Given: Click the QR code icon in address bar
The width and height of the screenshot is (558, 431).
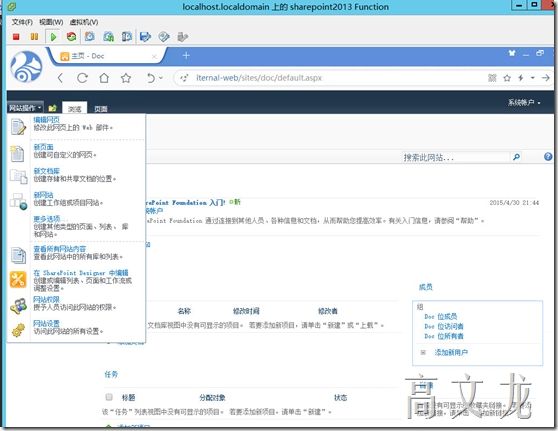Looking at the screenshot, I should tap(492, 78).
